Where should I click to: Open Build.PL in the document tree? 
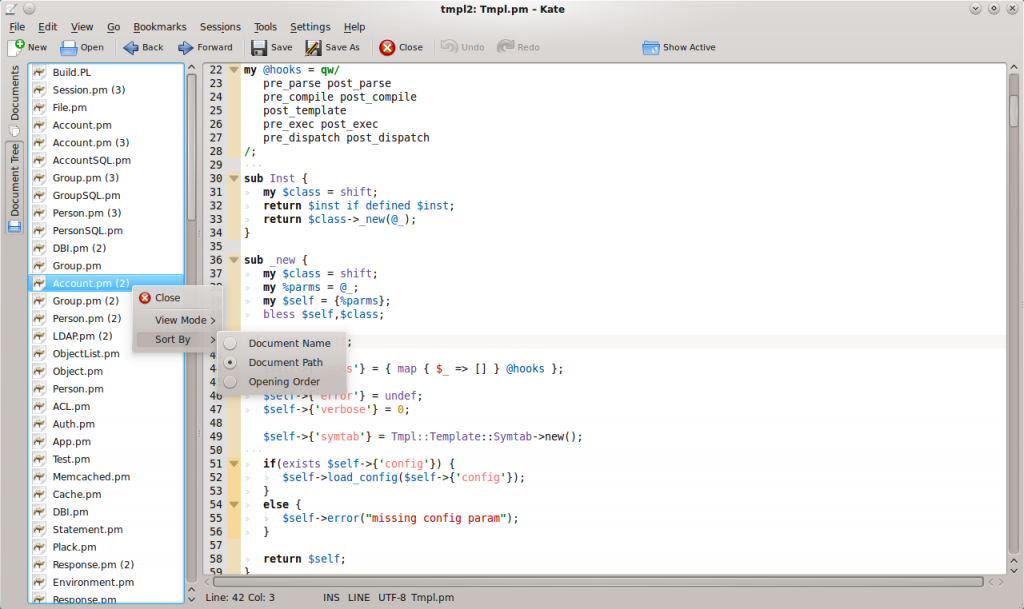point(71,73)
